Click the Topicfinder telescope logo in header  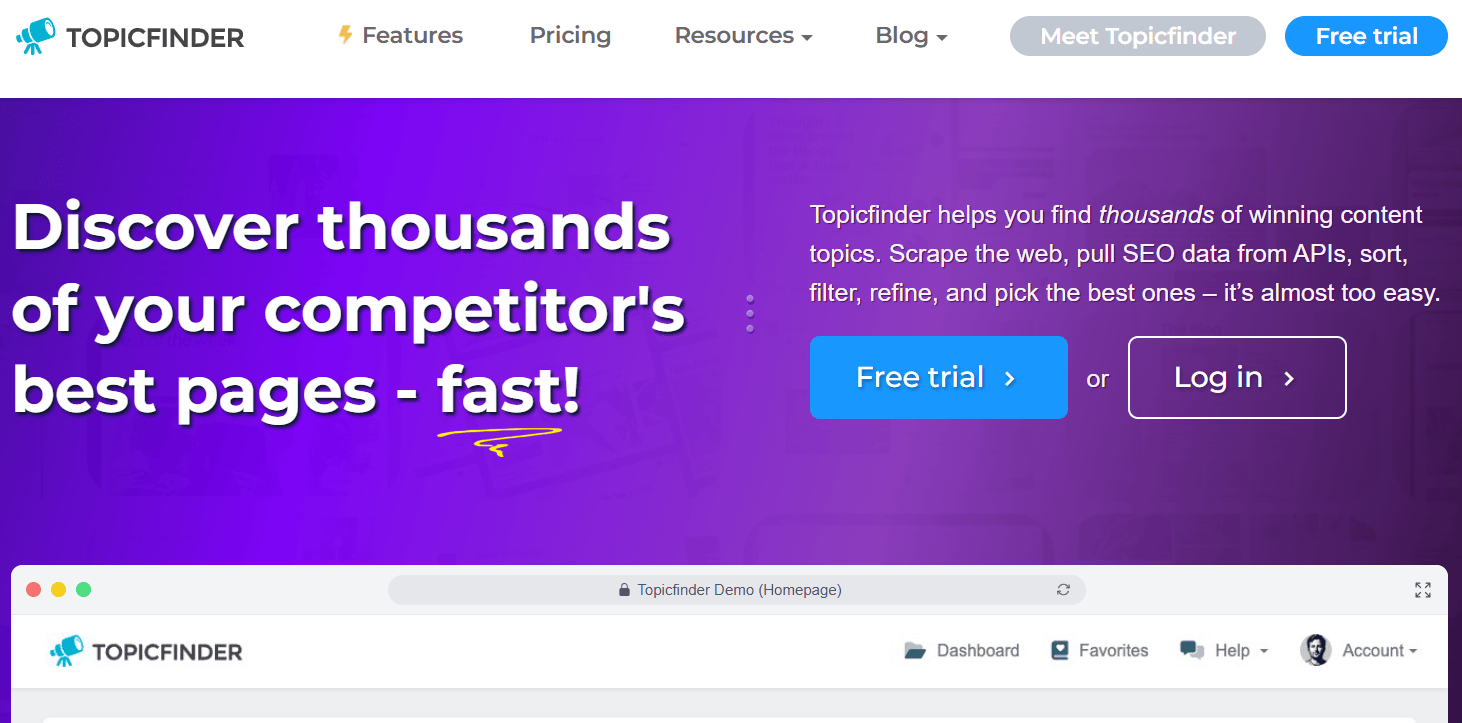[36, 37]
